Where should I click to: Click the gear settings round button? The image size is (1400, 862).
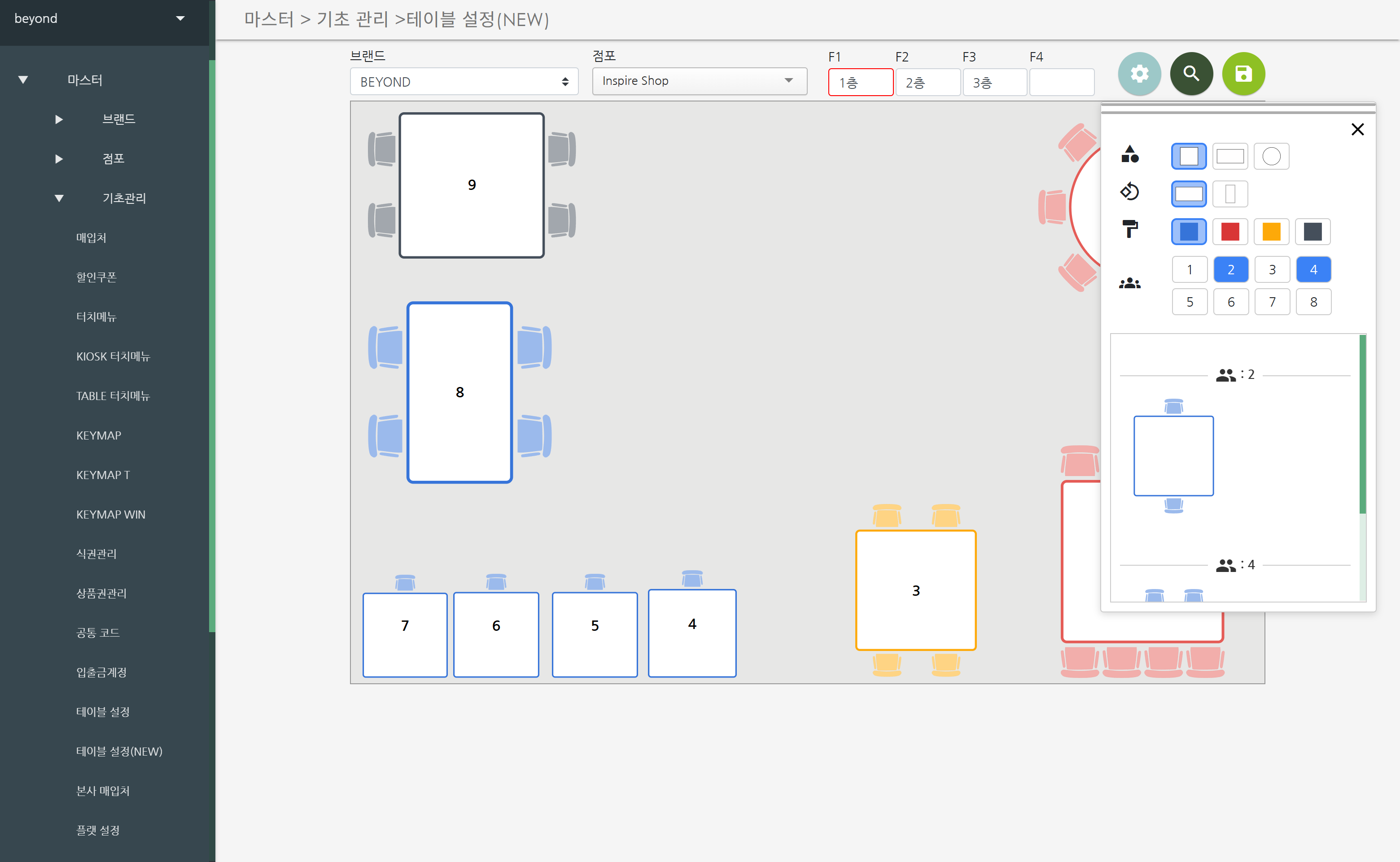point(1139,74)
